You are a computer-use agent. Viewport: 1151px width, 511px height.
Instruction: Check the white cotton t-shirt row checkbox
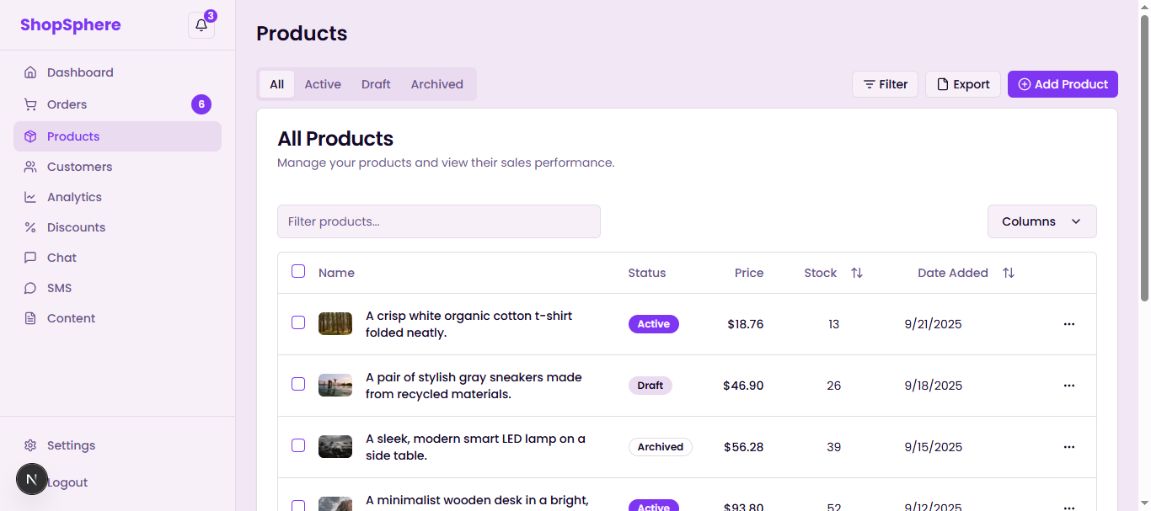[x=298, y=323]
